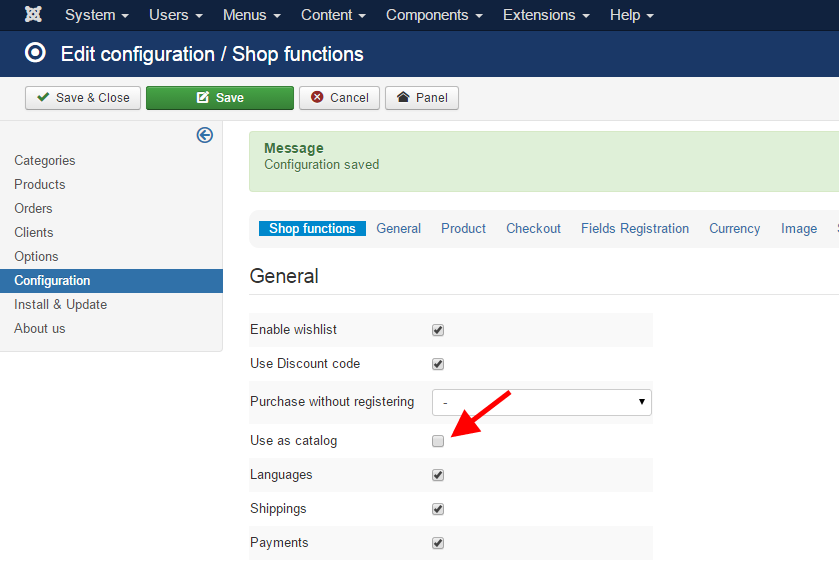The image size is (839, 565).
Task: Open the Fields Registration tab
Action: (635, 229)
